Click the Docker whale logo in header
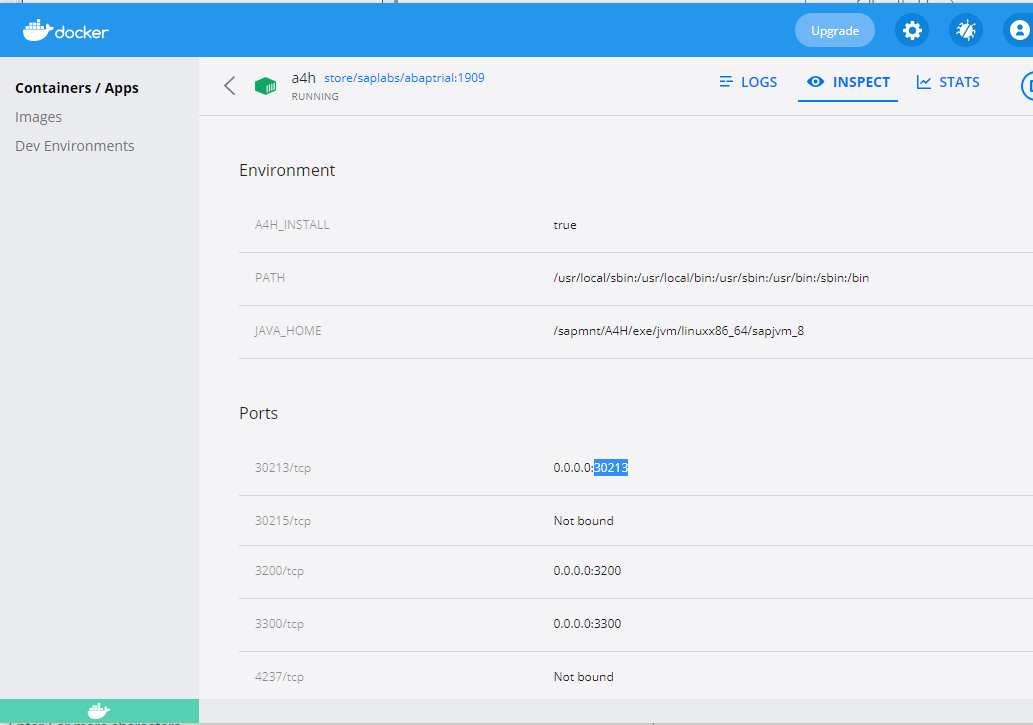The image size is (1033, 725). point(66,31)
